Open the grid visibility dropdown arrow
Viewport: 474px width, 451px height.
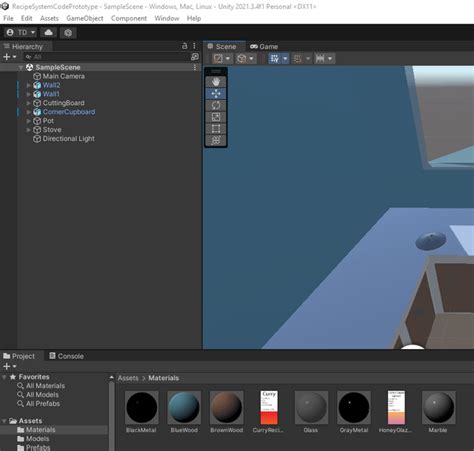(330, 59)
